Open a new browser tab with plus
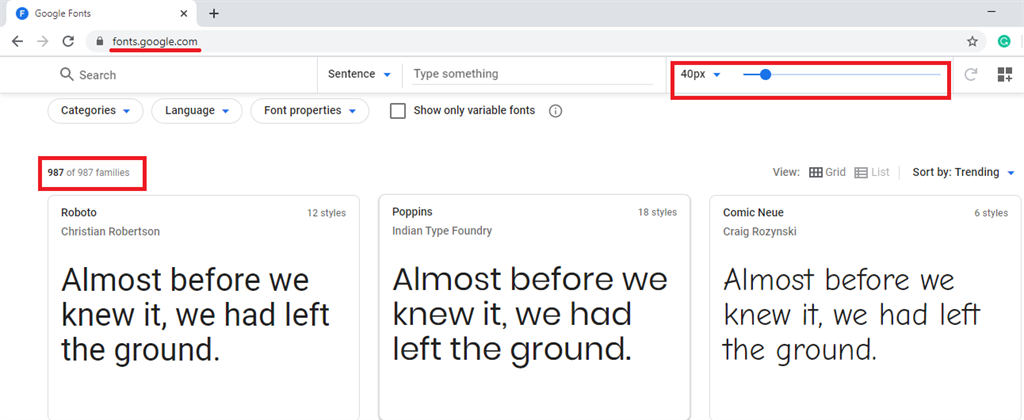This screenshot has height=420, width=1024. coord(214,13)
